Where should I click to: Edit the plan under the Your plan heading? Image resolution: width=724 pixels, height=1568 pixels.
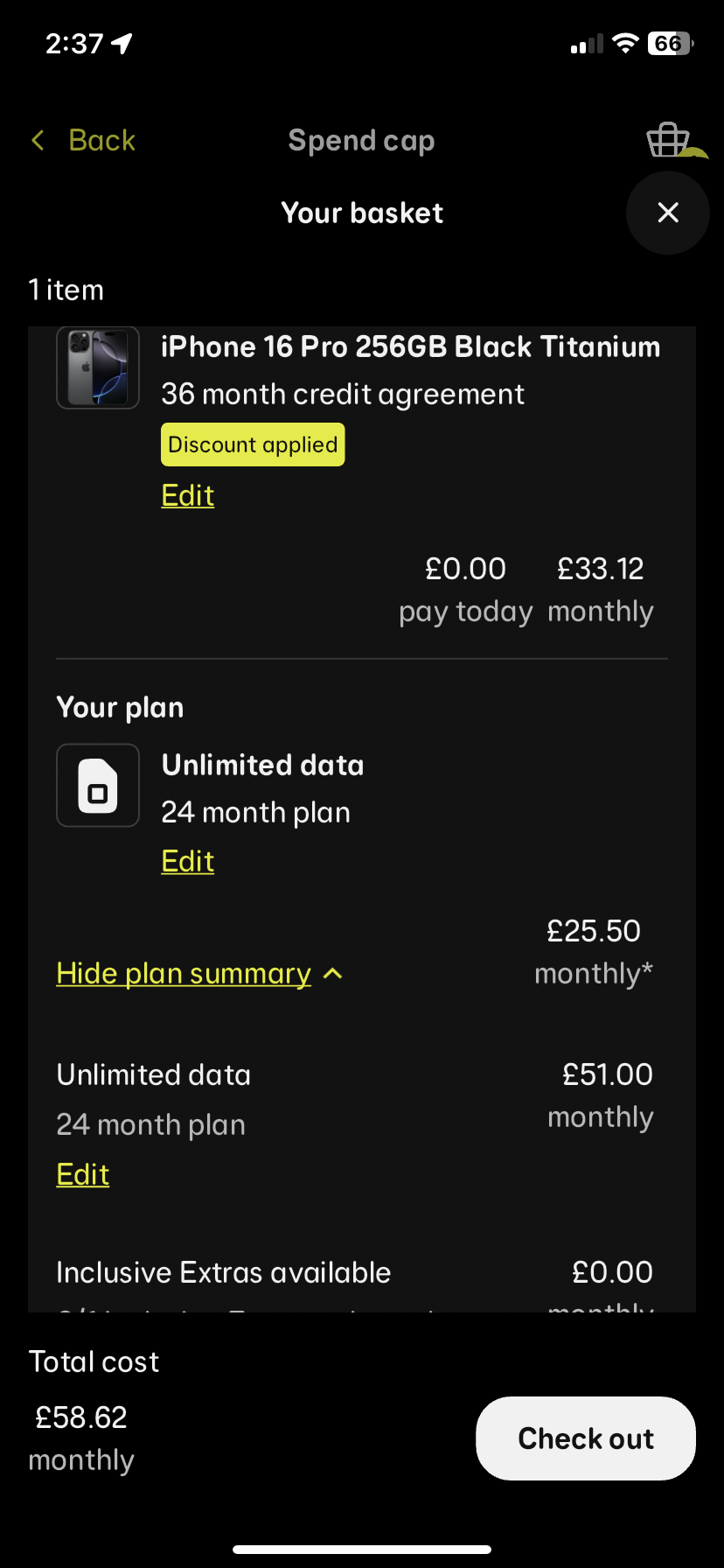tap(188, 861)
